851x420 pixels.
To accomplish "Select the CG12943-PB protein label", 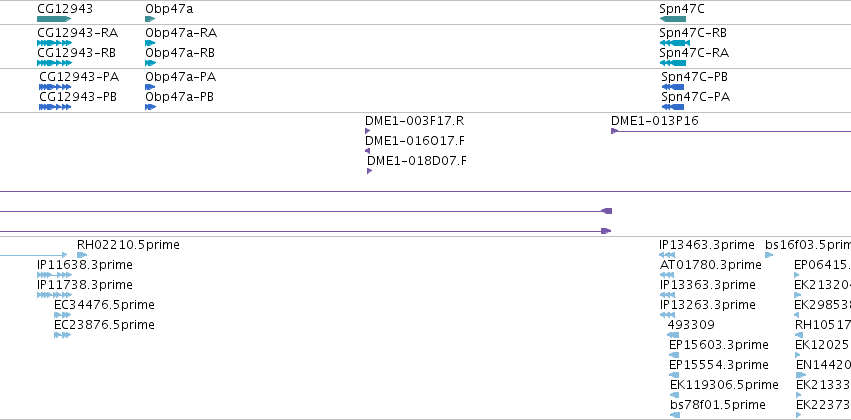I will coord(78,97).
